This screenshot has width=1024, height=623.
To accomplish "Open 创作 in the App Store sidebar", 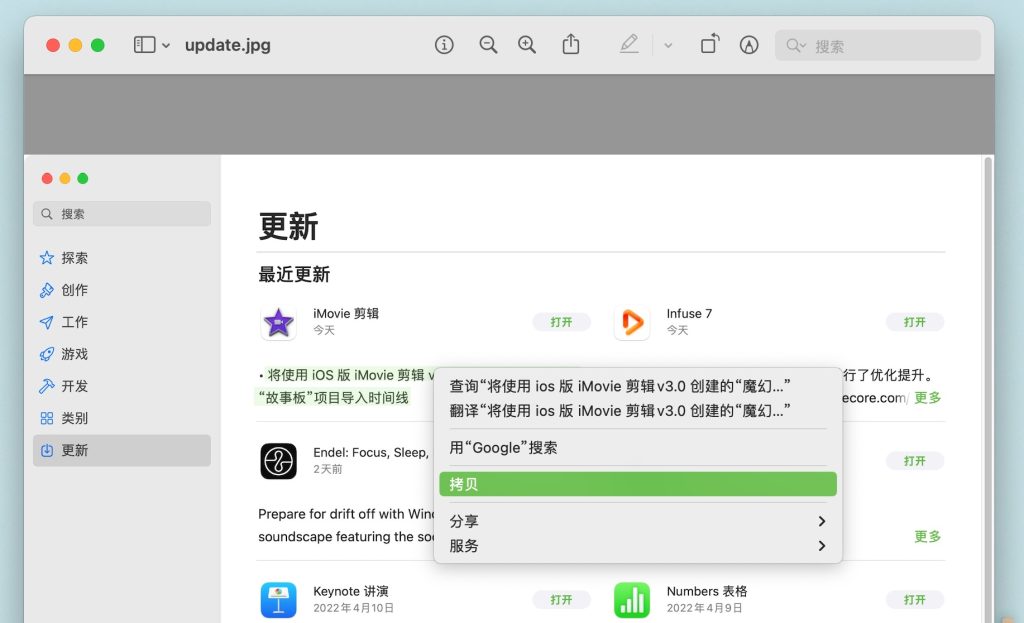I will pos(122,290).
